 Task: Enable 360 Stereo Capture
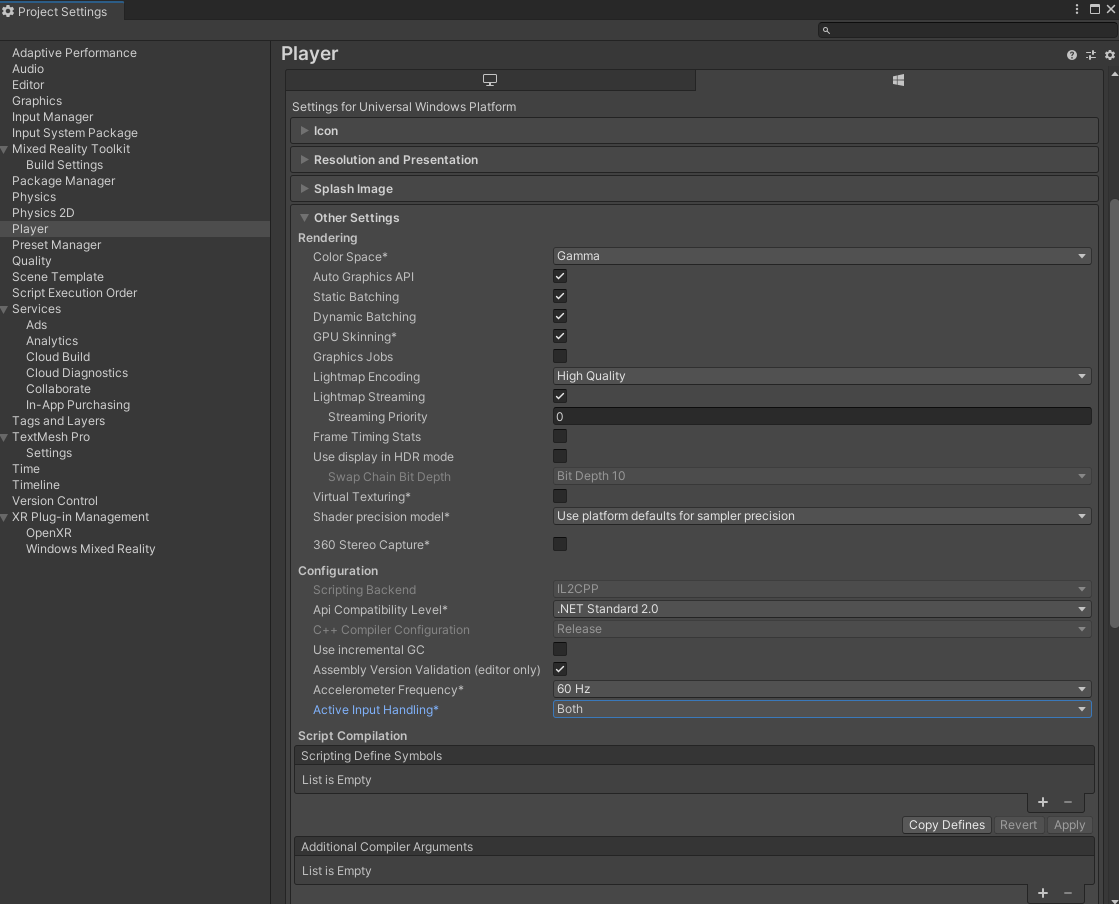pos(560,544)
